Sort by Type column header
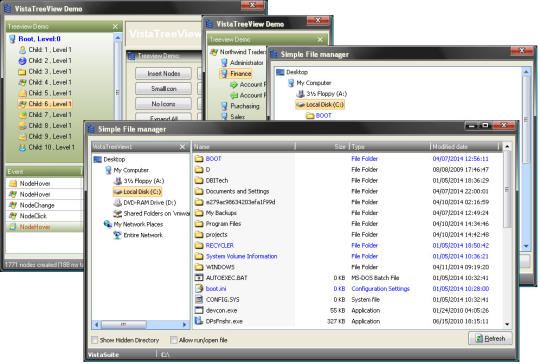Screen dimensions: 540x364 (390, 147)
